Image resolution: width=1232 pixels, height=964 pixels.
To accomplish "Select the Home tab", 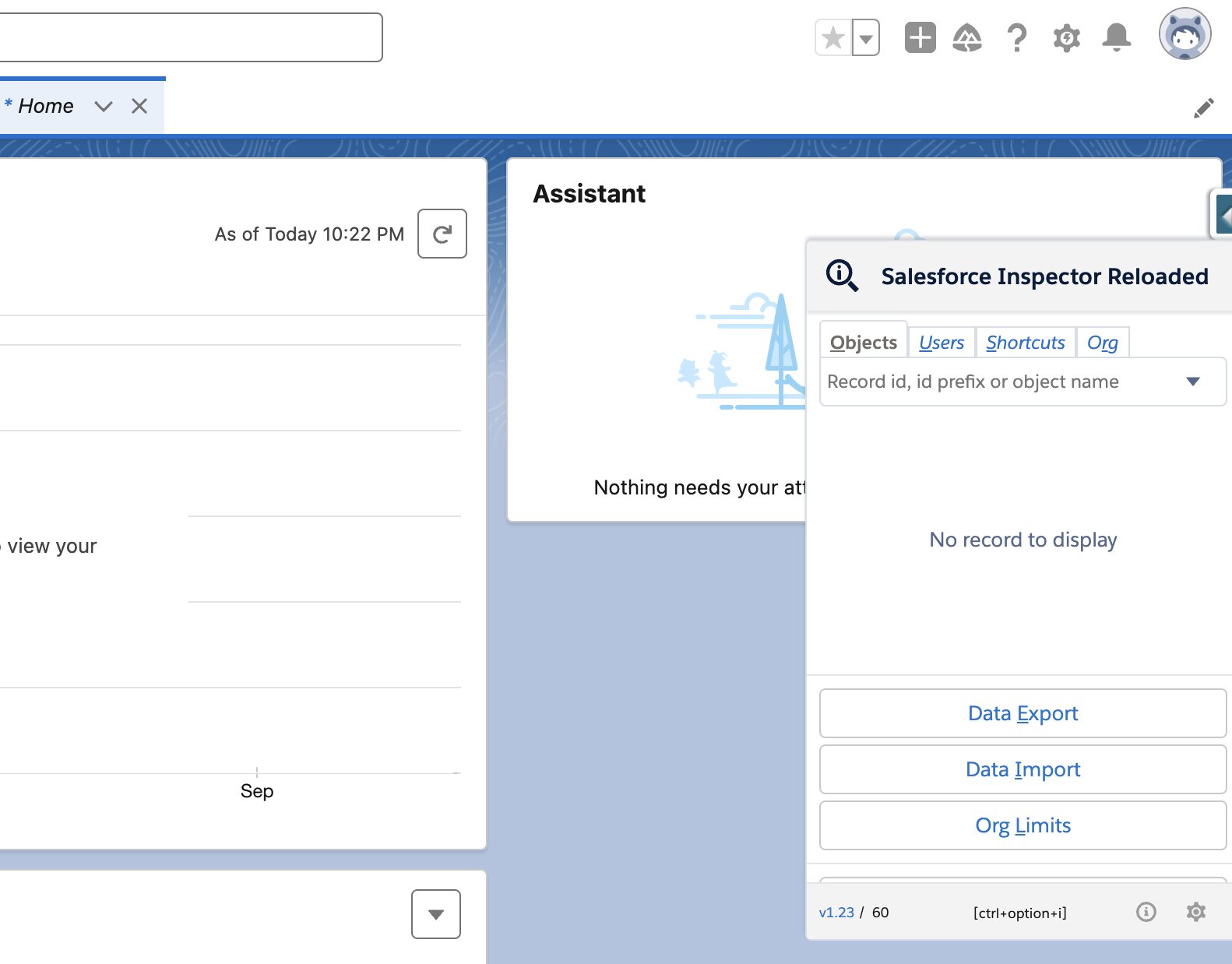I will point(45,106).
